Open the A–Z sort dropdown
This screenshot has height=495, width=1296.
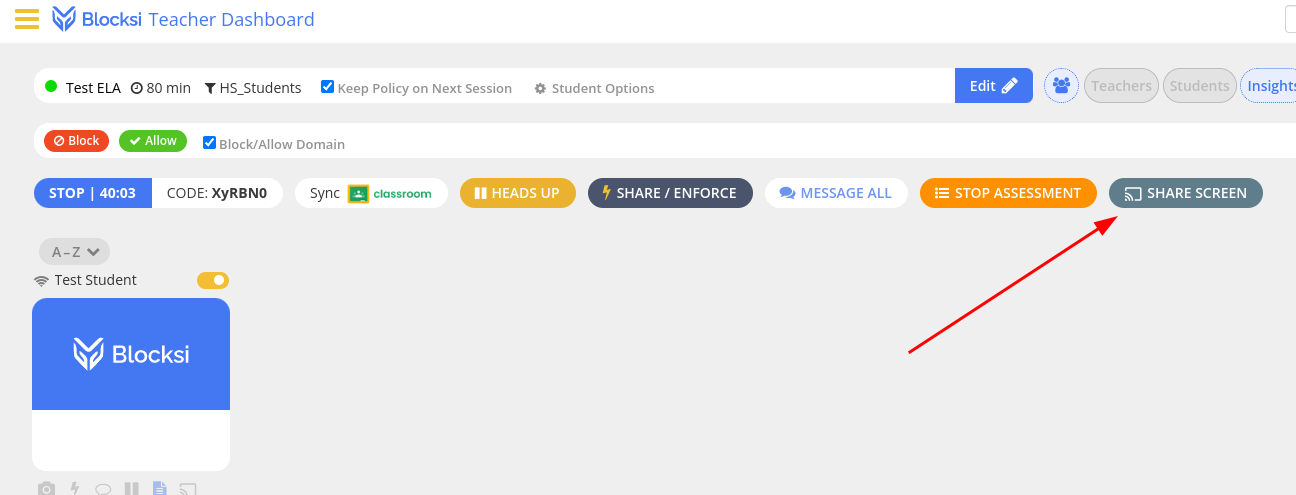75,251
